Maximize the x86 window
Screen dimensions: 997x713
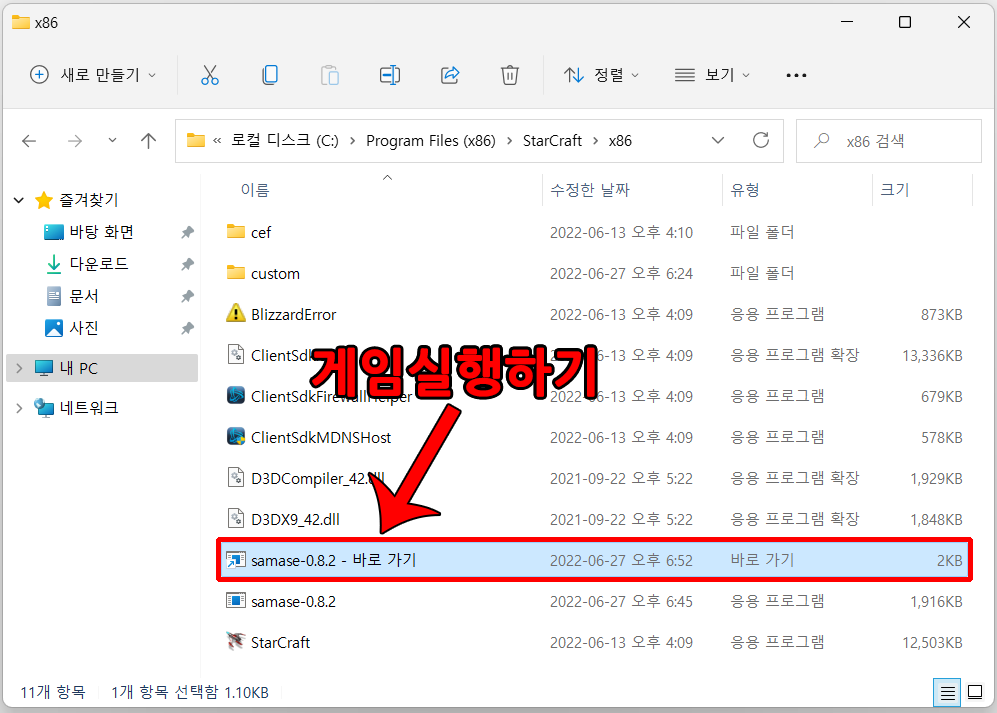905,22
